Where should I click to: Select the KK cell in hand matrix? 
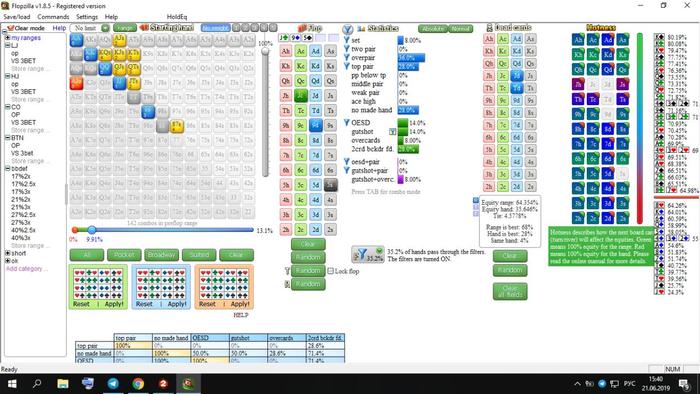91,54
